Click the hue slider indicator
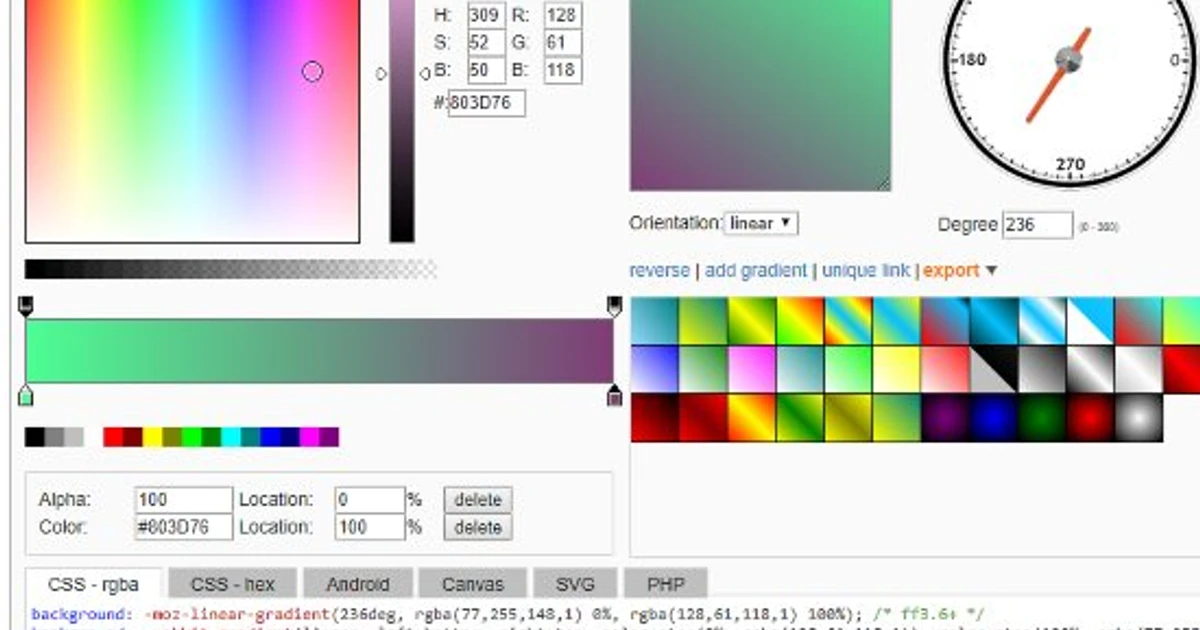The width and height of the screenshot is (1200, 630). (x=381, y=72)
